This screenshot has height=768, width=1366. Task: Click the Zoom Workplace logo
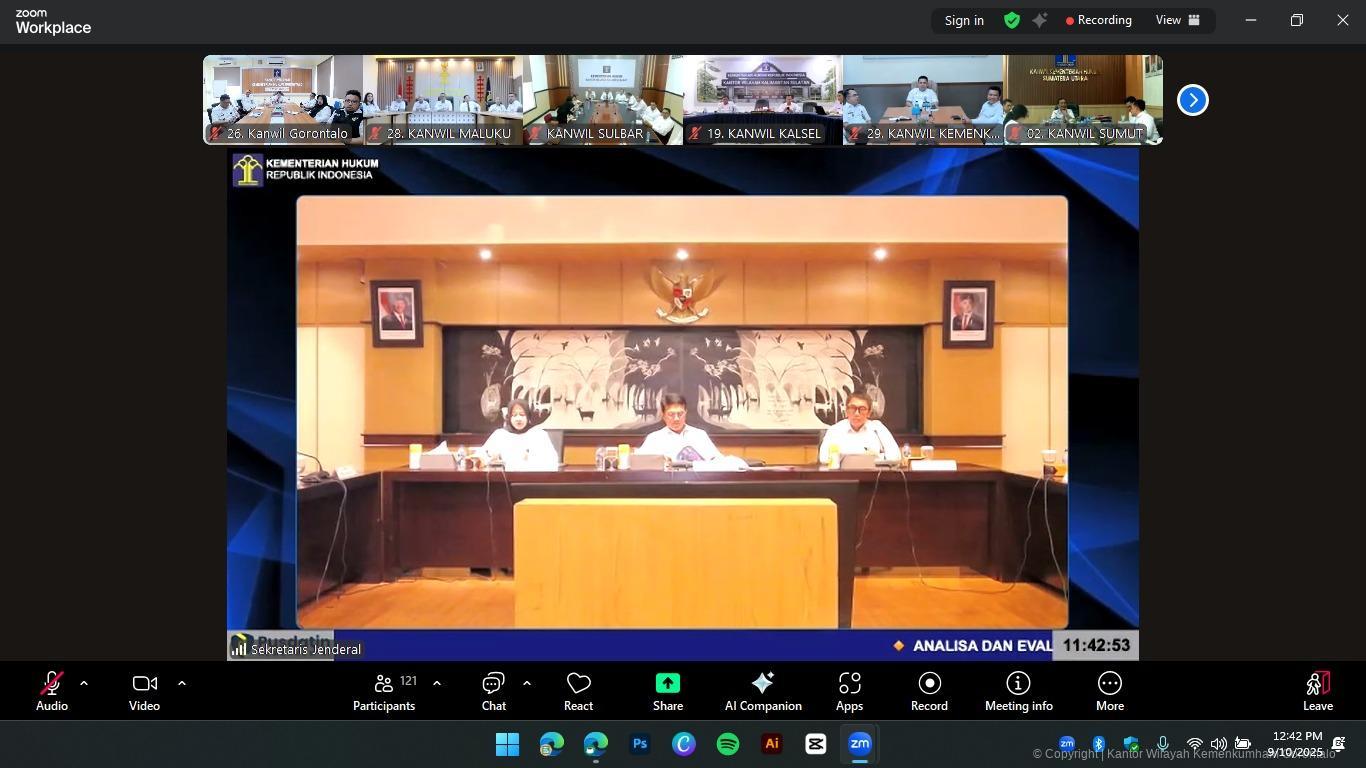point(53,22)
